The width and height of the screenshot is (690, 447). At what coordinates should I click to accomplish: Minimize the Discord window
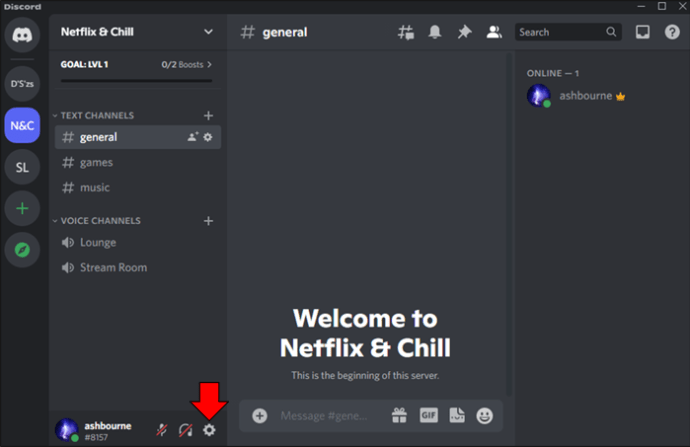[x=641, y=6]
